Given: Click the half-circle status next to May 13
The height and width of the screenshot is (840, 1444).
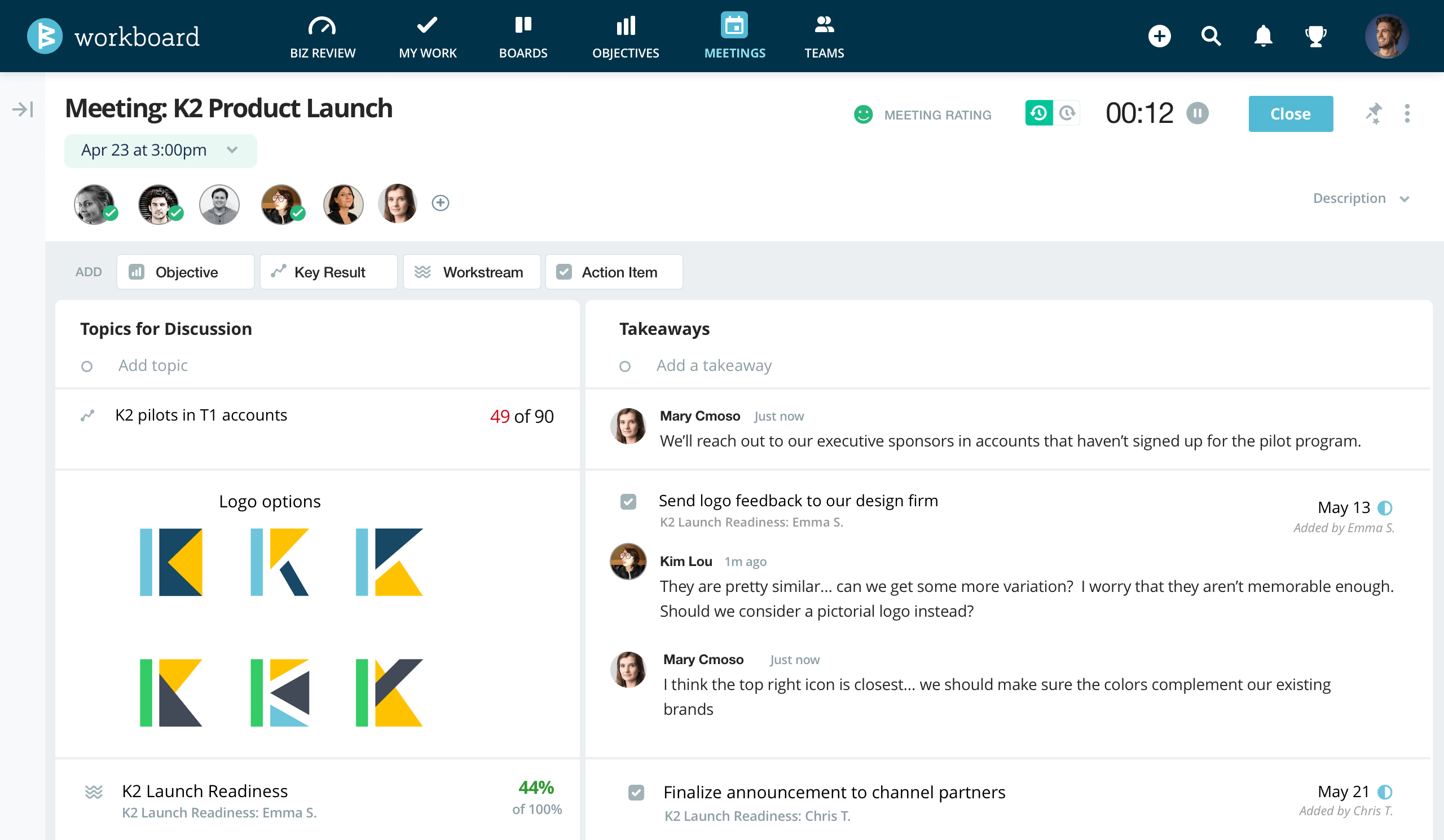Looking at the screenshot, I should 1384,508.
